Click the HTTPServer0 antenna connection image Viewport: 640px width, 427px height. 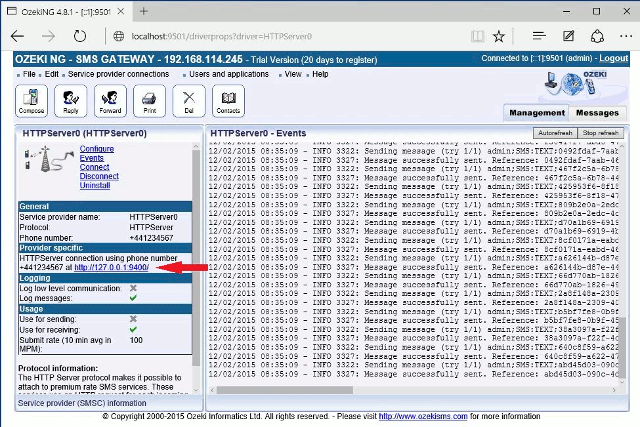[x=48, y=159]
